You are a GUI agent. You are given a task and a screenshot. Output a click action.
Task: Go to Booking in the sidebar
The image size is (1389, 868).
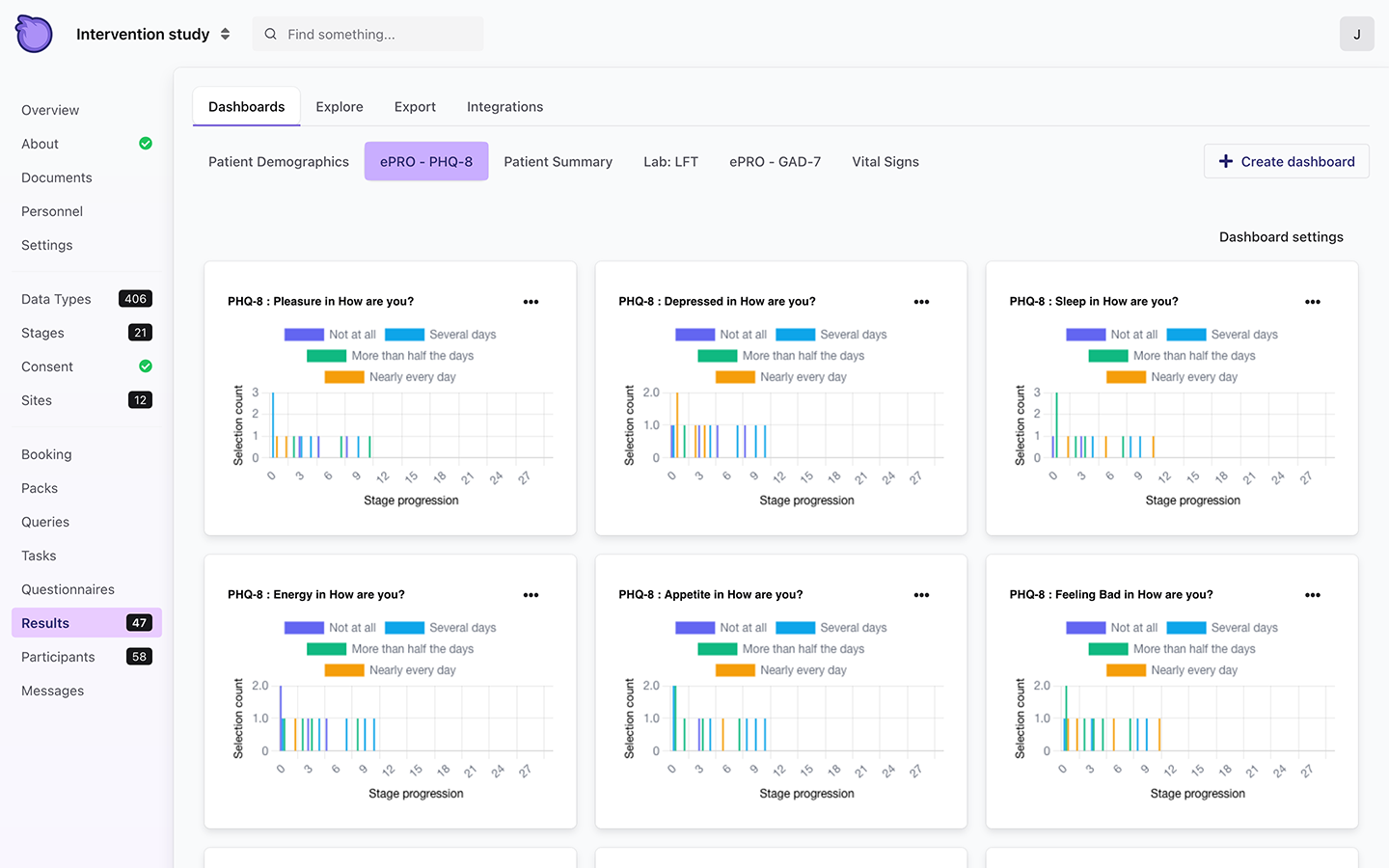click(46, 454)
